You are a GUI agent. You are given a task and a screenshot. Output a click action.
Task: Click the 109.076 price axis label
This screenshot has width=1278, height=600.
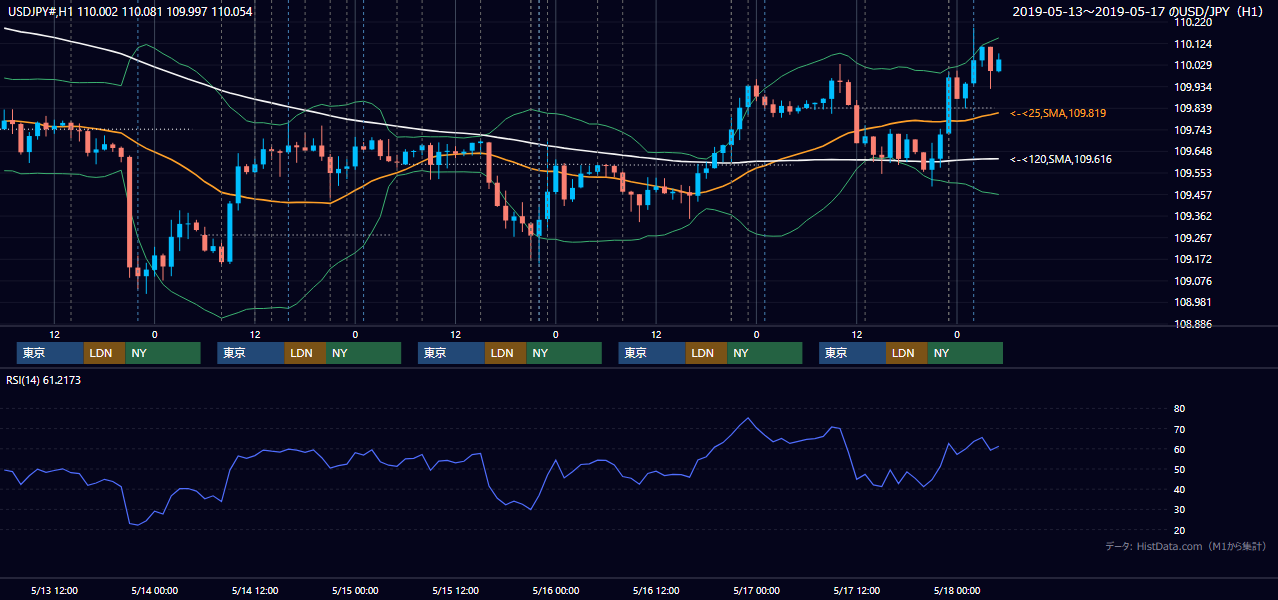1192,281
